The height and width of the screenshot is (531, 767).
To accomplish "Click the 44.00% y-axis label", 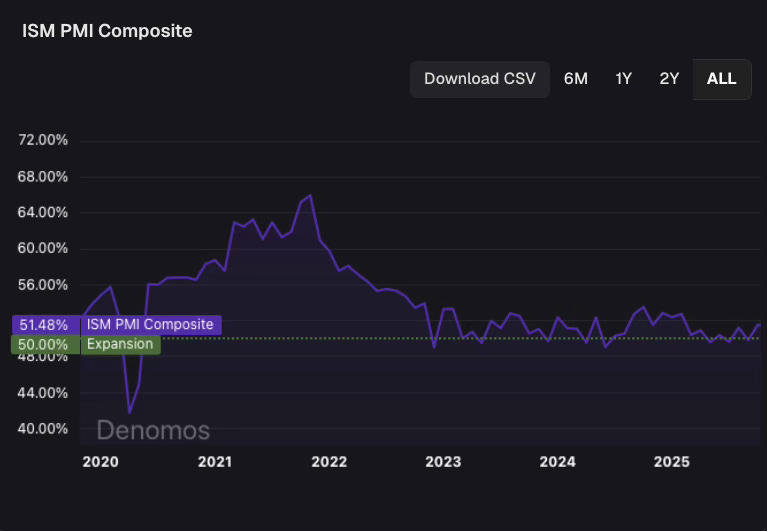I will pyautogui.click(x=43, y=393).
